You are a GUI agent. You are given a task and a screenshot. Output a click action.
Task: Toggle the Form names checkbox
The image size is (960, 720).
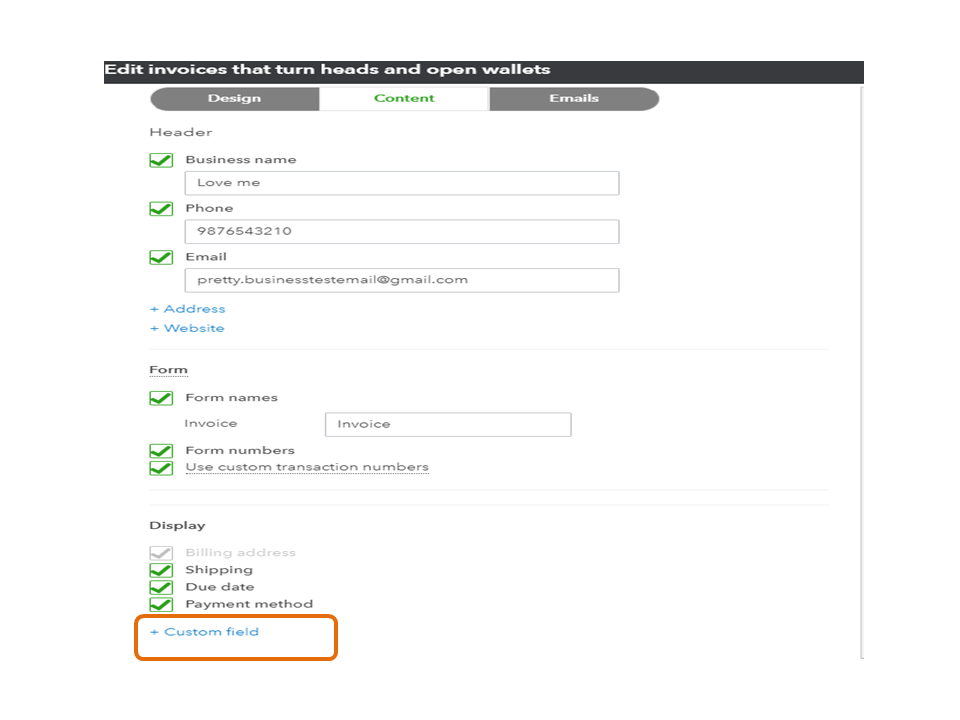[x=161, y=398]
